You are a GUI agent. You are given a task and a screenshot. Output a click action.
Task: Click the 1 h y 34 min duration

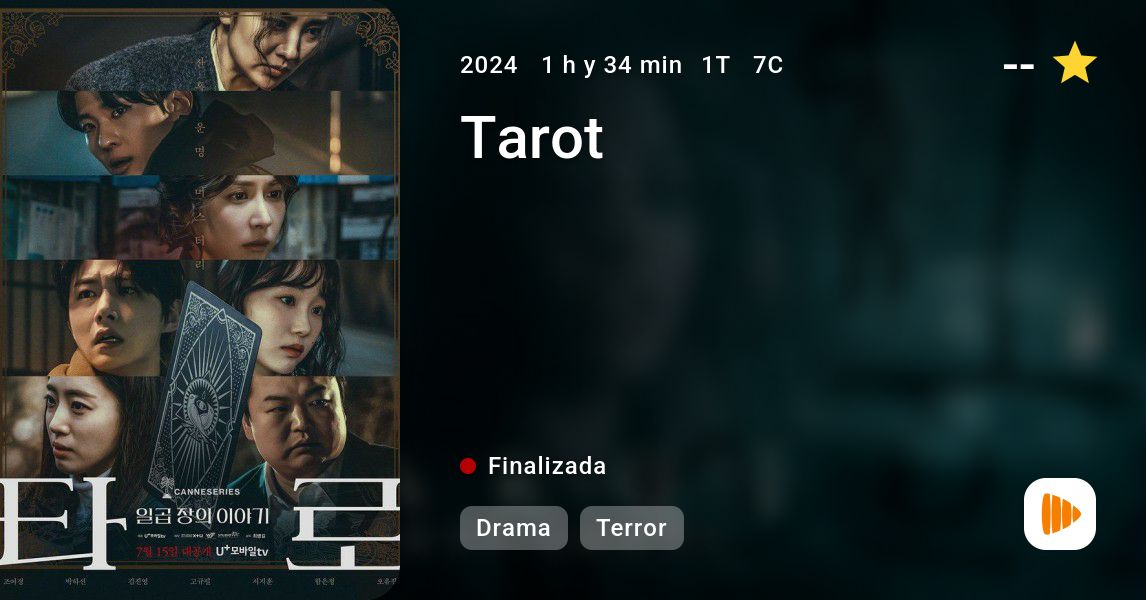pyautogui.click(x=612, y=65)
